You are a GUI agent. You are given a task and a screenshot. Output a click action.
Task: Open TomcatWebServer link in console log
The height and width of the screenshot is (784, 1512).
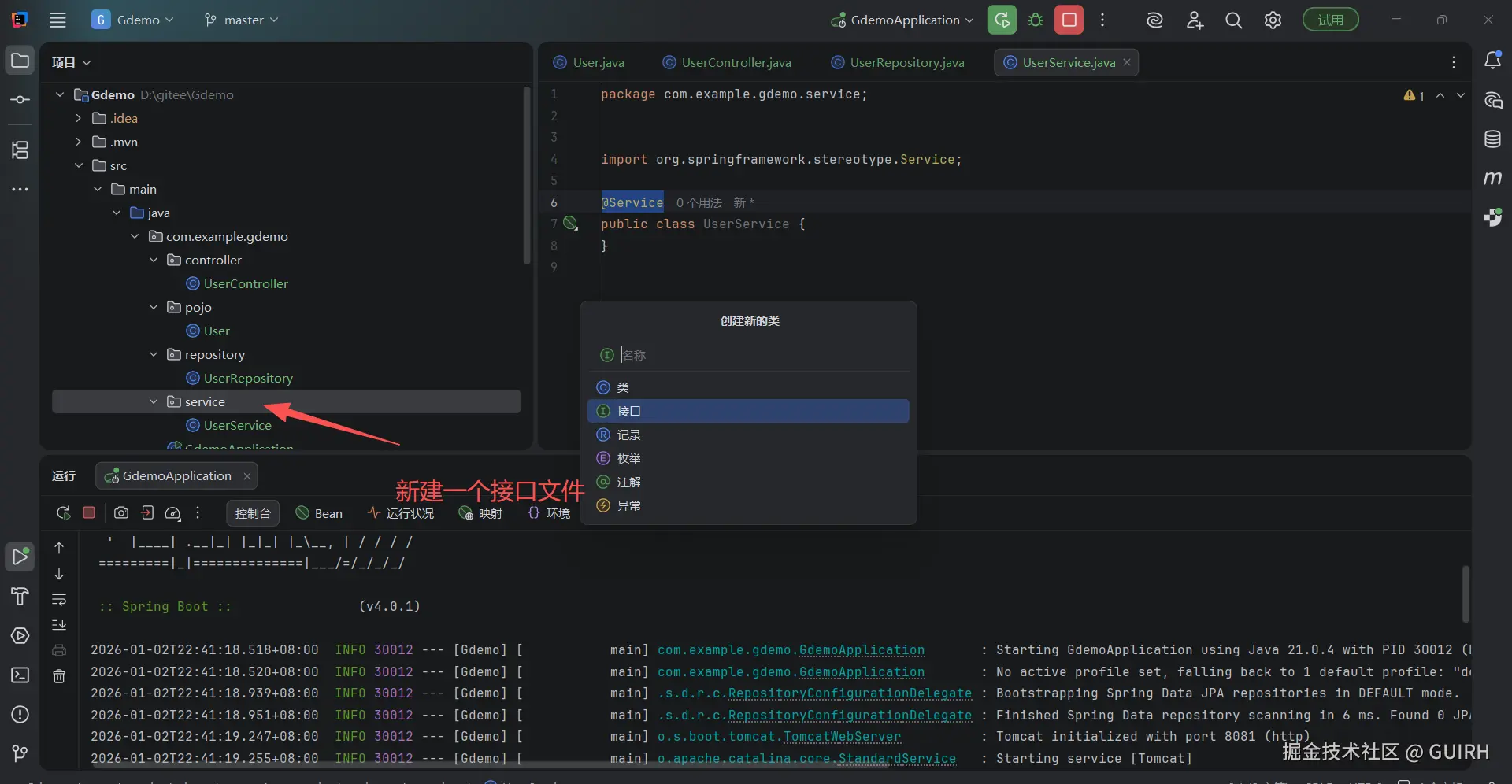click(x=842, y=737)
